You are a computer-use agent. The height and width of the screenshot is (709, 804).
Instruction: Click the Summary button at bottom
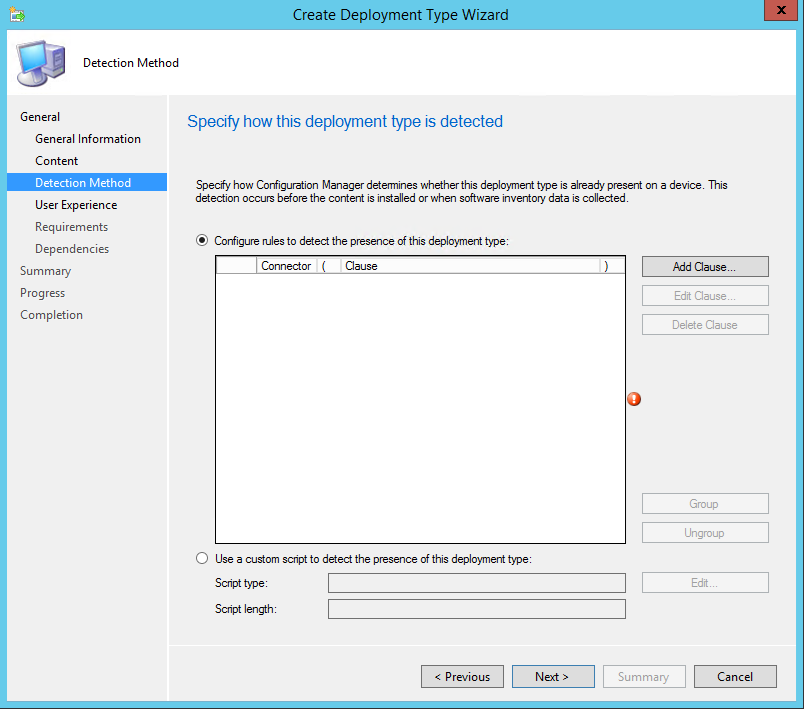coord(644,677)
